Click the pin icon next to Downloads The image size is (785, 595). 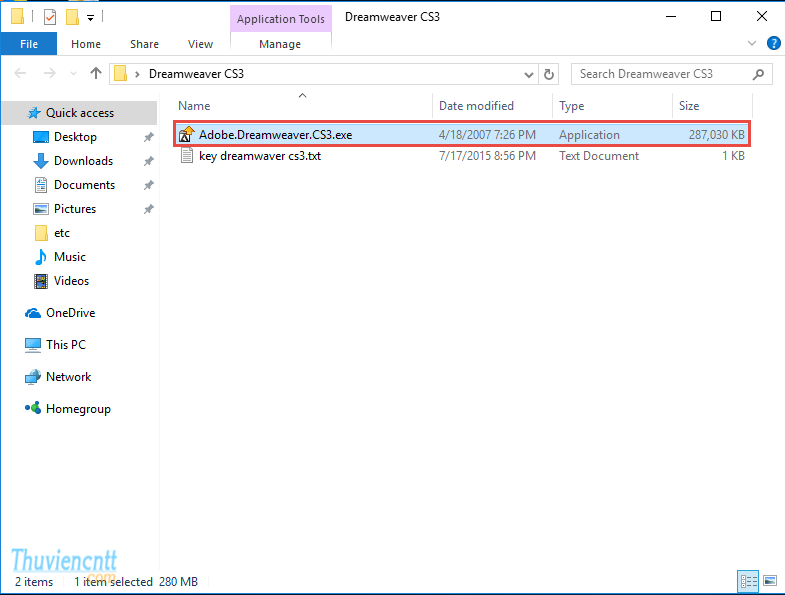(148, 161)
